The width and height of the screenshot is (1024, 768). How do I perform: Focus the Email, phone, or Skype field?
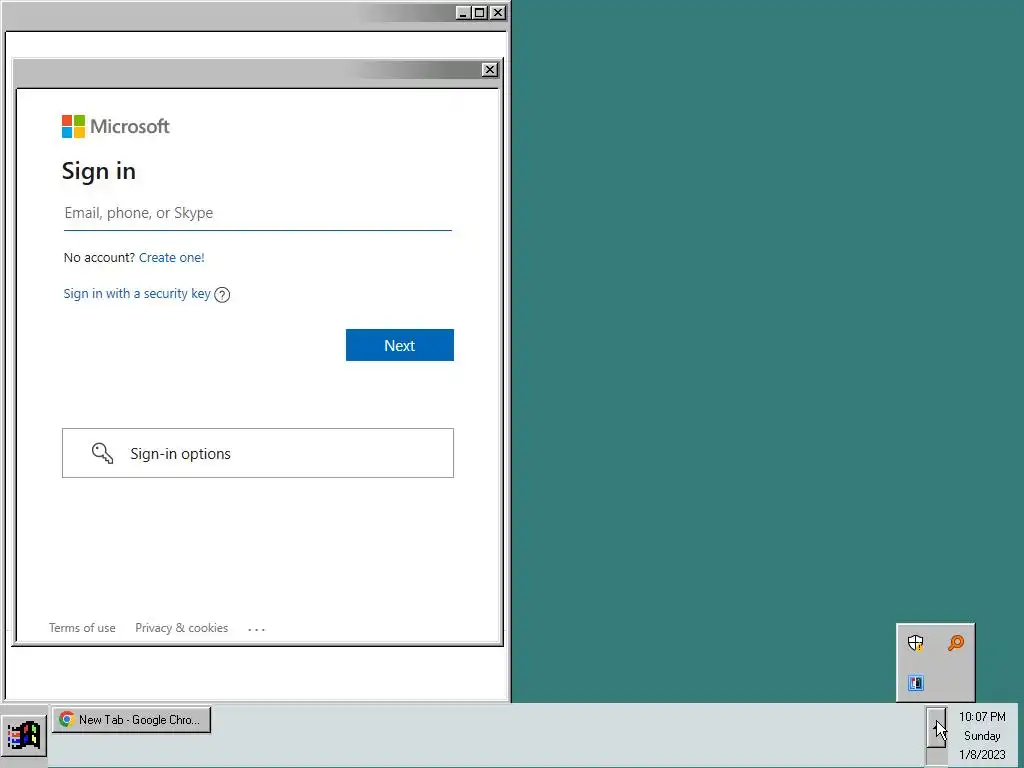257,214
